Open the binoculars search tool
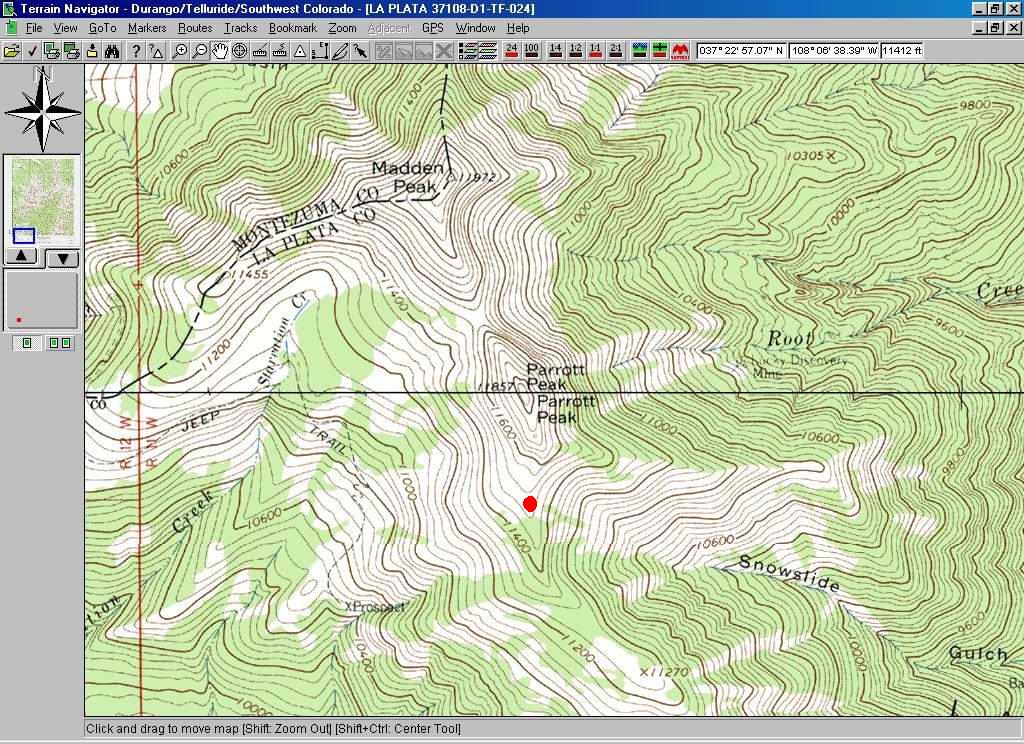Screen dimensions: 1024x744 coord(112,51)
